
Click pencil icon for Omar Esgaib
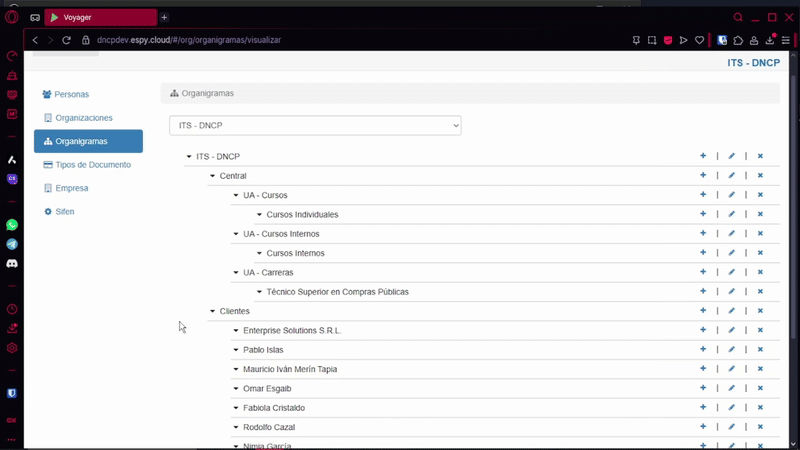click(731, 389)
